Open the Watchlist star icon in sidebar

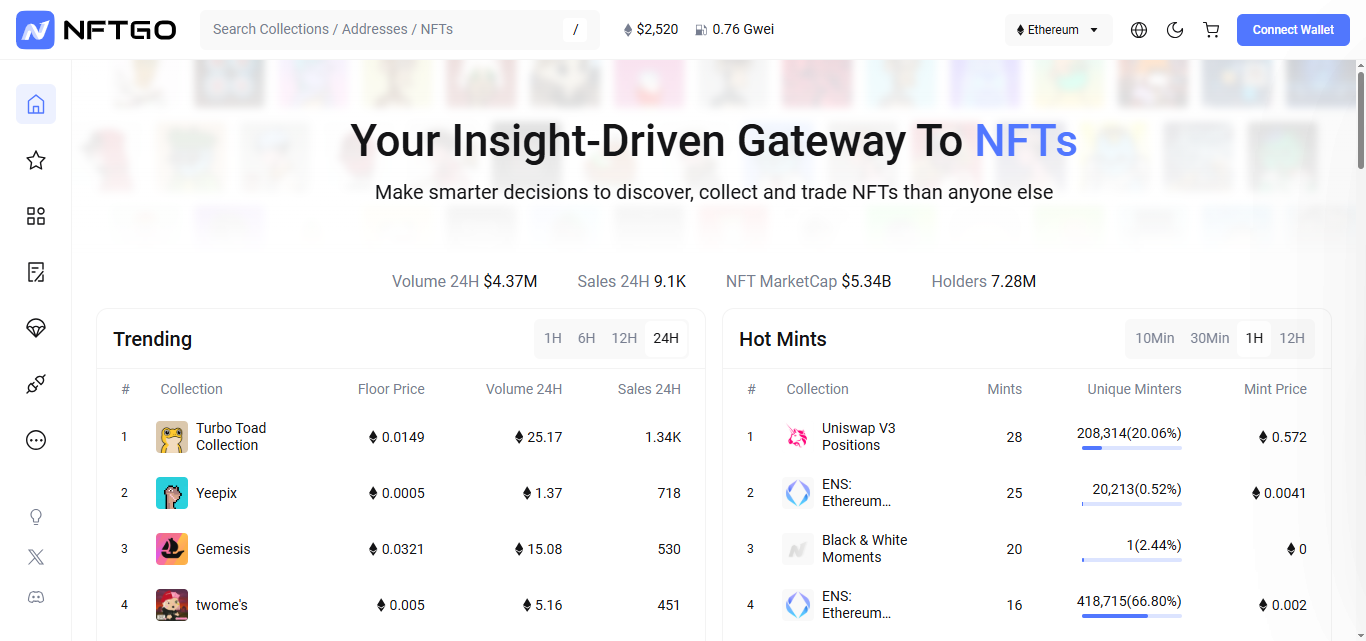tap(36, 160)
